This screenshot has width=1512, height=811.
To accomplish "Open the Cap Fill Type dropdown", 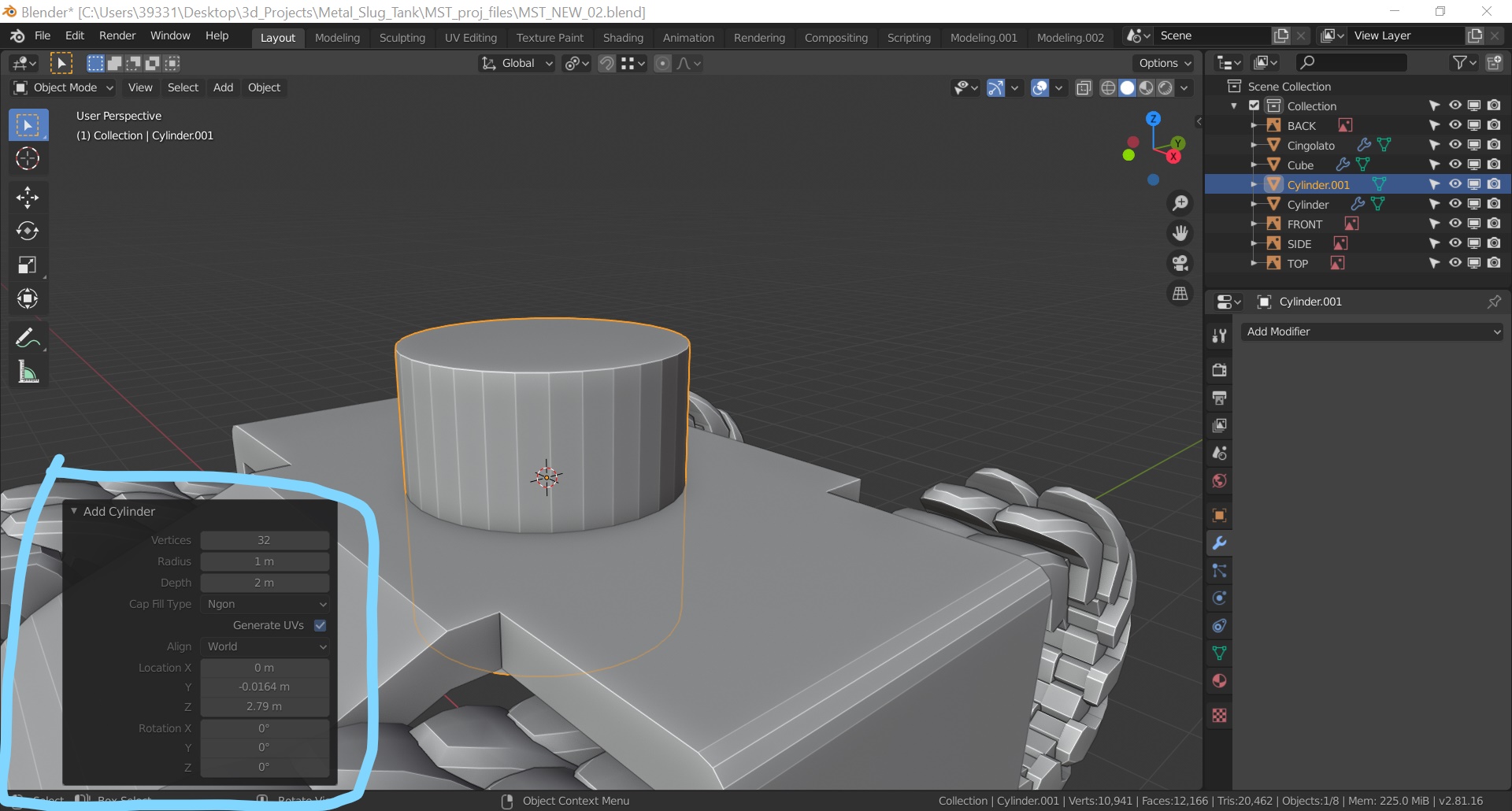I will pos(265,604).
